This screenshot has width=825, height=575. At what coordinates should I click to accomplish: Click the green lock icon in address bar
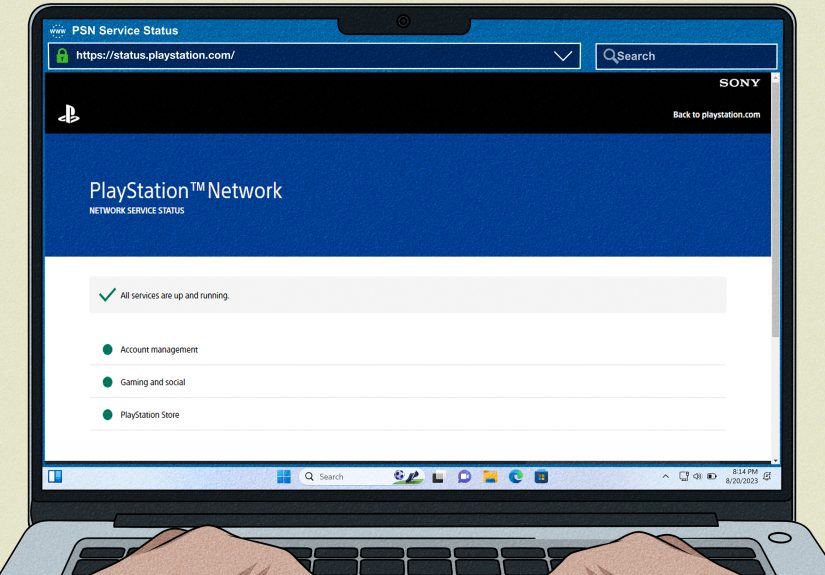(62, 56)
